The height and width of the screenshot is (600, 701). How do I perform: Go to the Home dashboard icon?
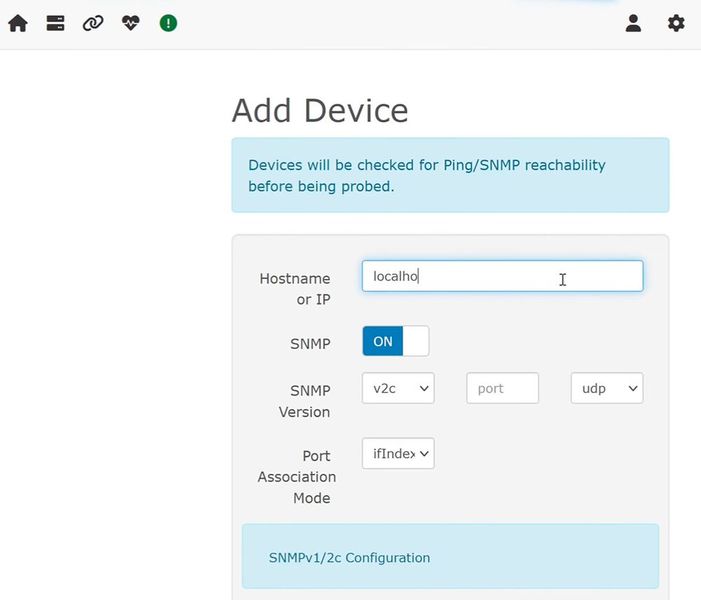coord(18,23)
